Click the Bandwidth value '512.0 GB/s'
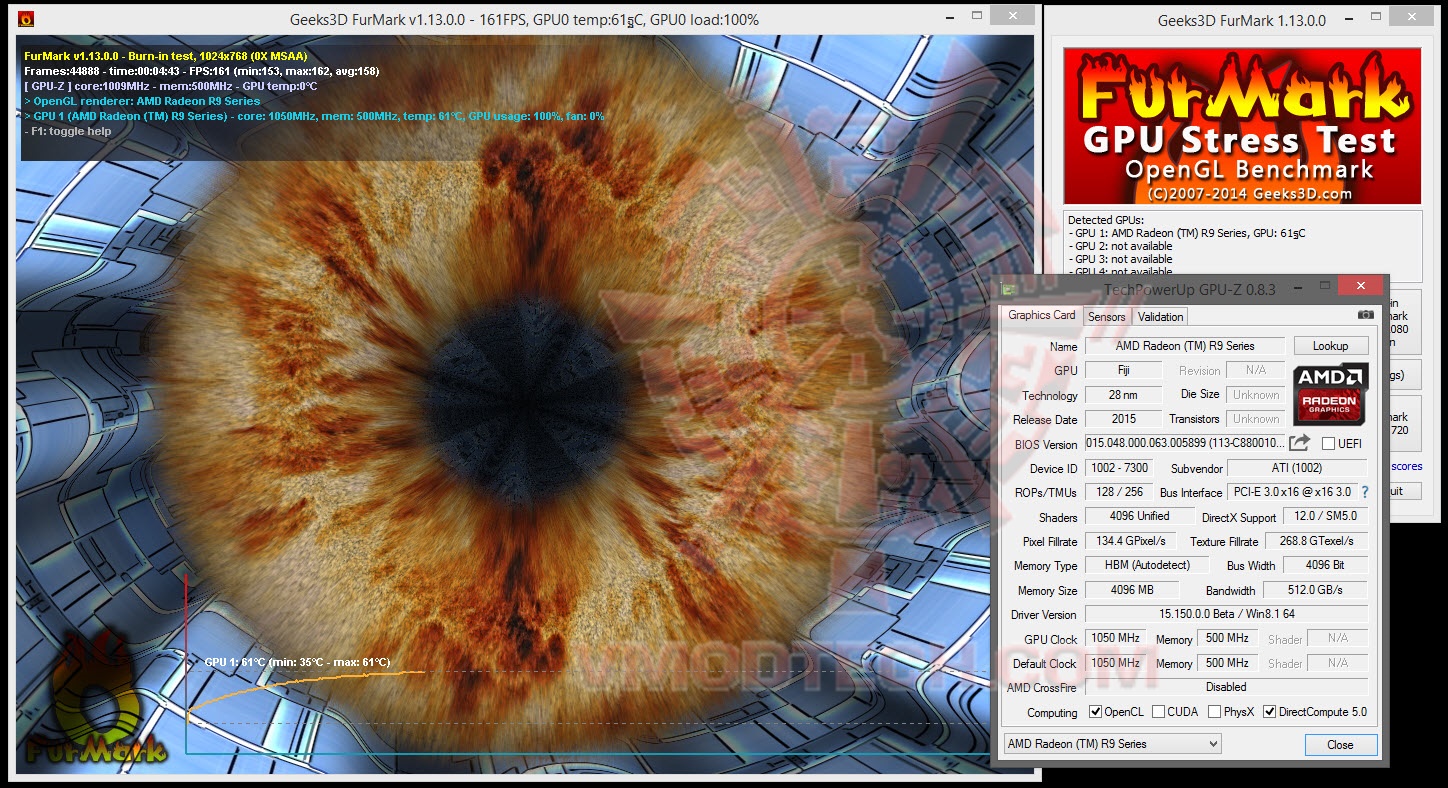Viewport: 1448px width, 788px height. coord(1315,590)
